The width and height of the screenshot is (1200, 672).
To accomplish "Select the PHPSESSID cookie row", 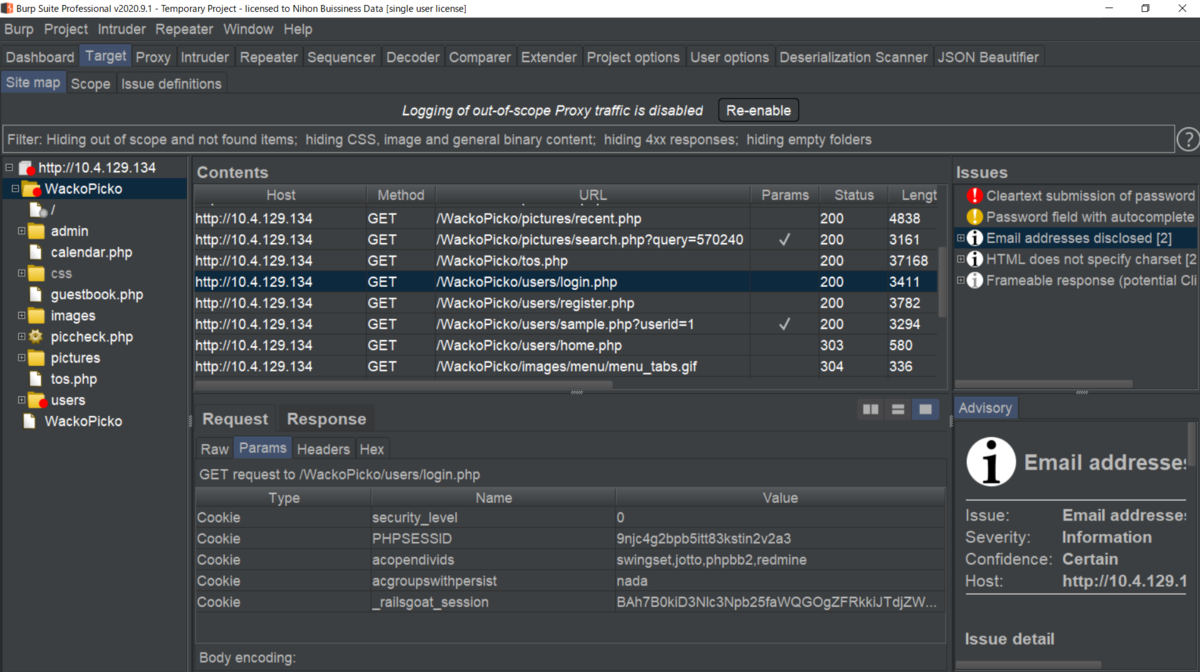I will [x=570, y=539].
